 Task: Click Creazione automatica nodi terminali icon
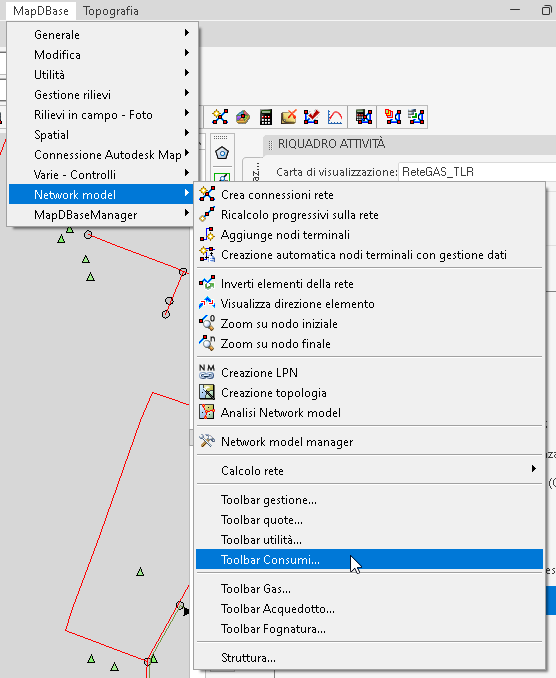coord(207,254)
